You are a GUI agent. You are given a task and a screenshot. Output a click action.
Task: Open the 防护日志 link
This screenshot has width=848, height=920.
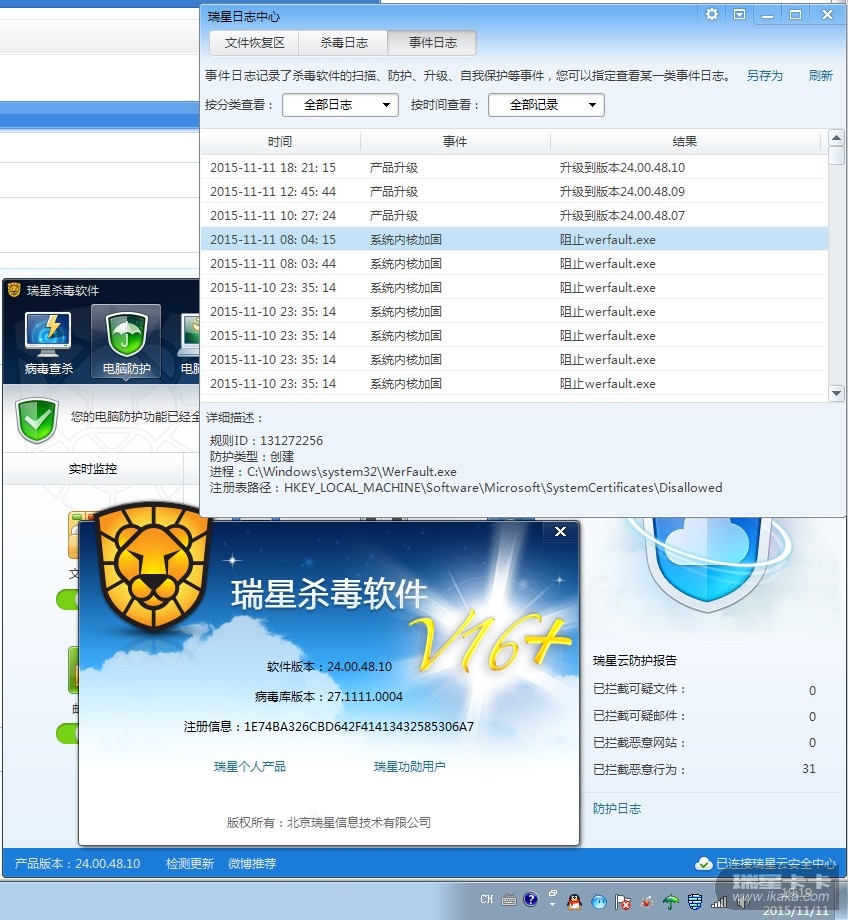pyautogui.click(x=617, y=809)
